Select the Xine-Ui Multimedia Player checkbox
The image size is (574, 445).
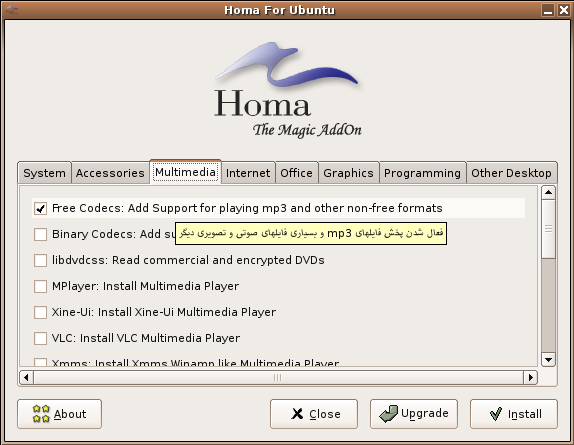click(40, 312)
